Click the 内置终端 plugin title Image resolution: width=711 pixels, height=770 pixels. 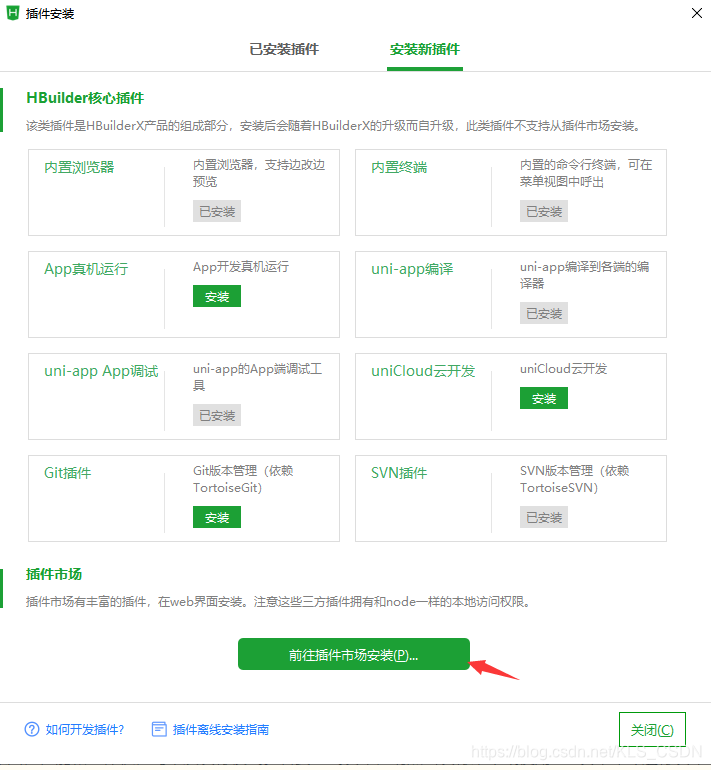tap(399, 167)
